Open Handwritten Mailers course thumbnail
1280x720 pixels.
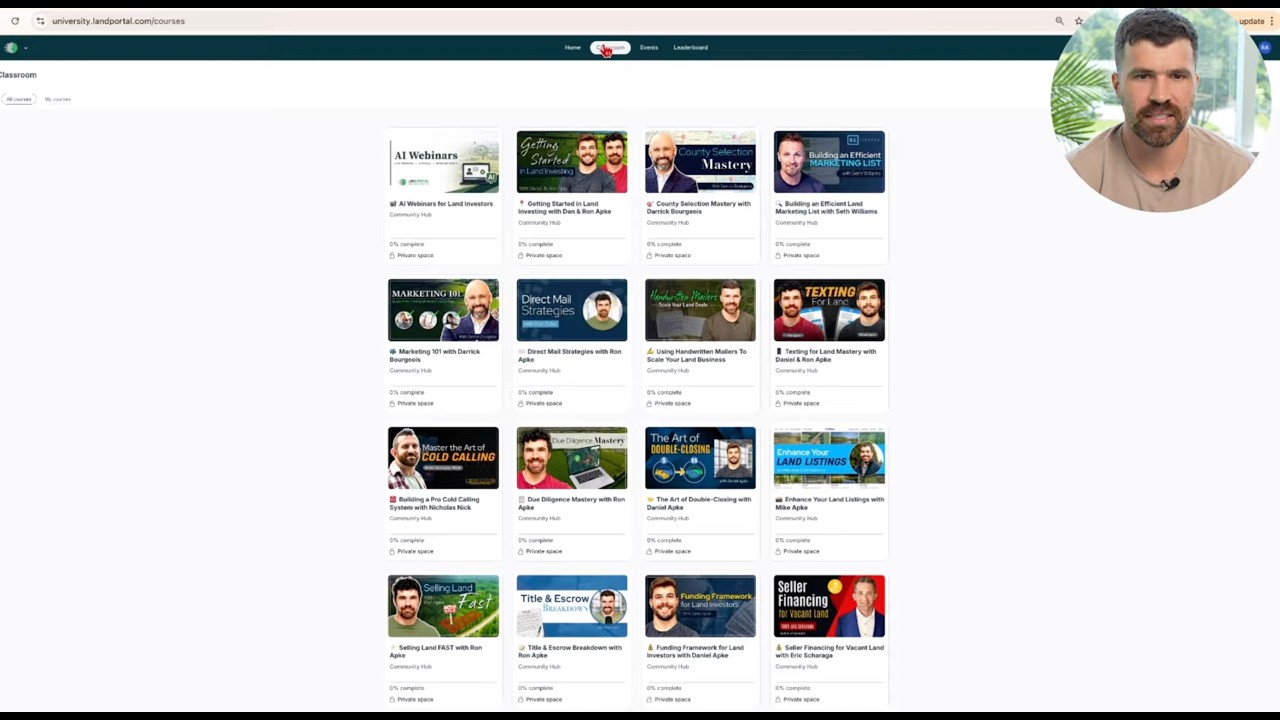(700, 310)
